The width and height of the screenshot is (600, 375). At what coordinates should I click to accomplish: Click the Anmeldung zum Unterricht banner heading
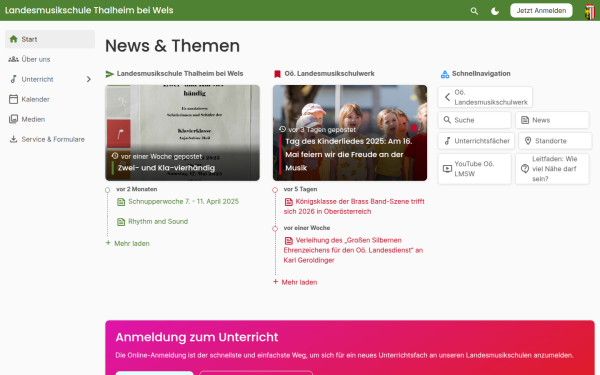(197, 337)
